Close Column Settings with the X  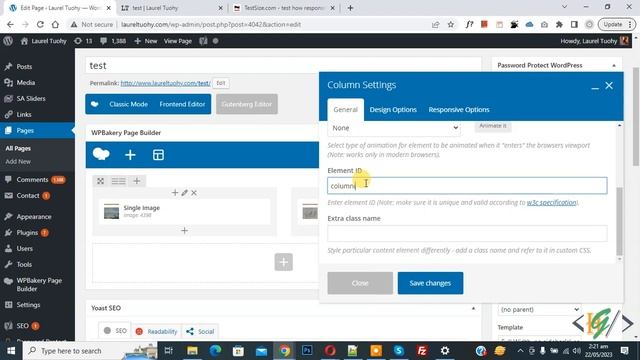coord(609,85)
